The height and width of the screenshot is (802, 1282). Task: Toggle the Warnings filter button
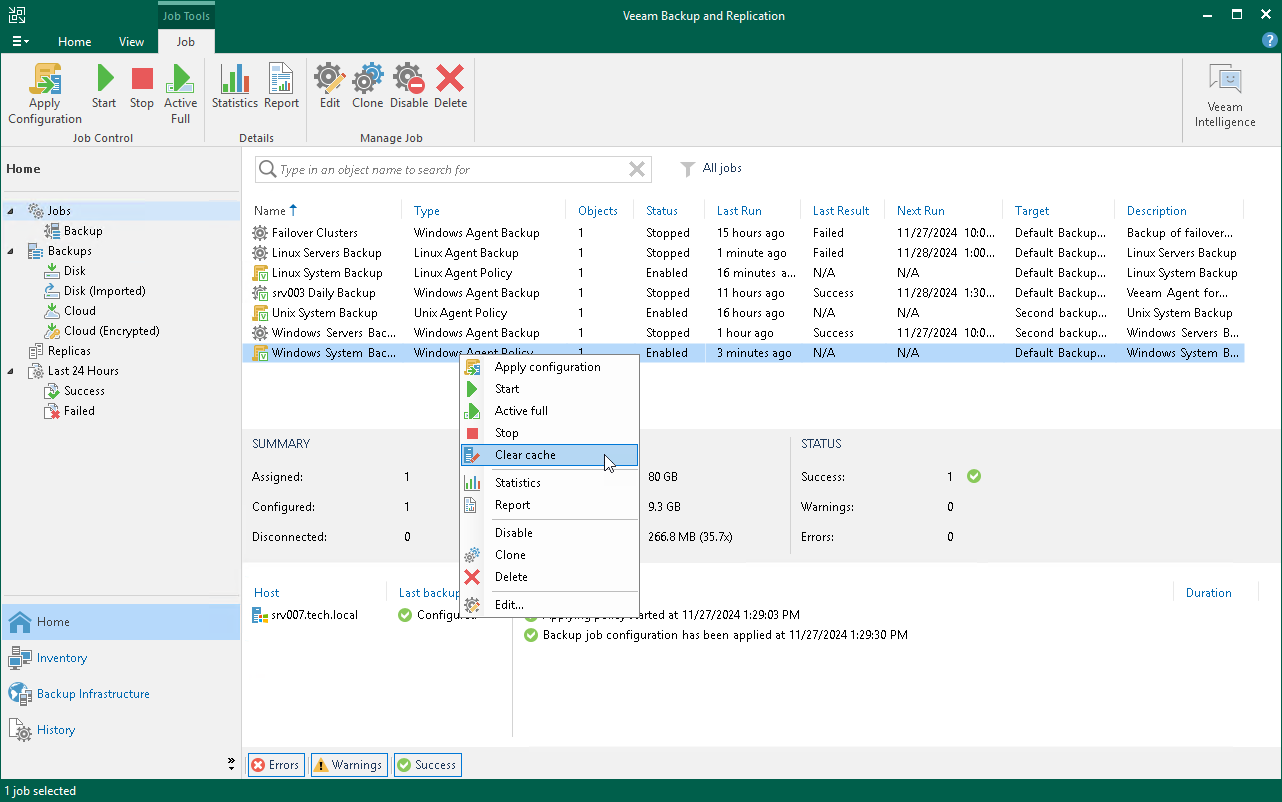coord(348,765)
